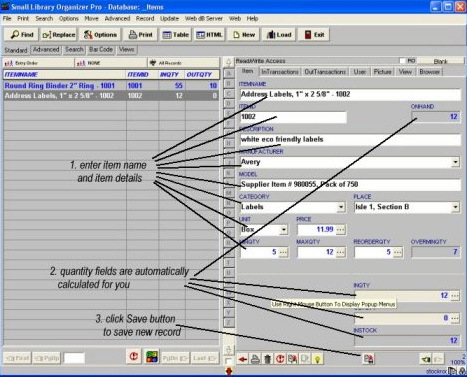Switch to the Advanced toolbar tab
The height and width of the screenshot is (377, 467).
coord(46,50)
